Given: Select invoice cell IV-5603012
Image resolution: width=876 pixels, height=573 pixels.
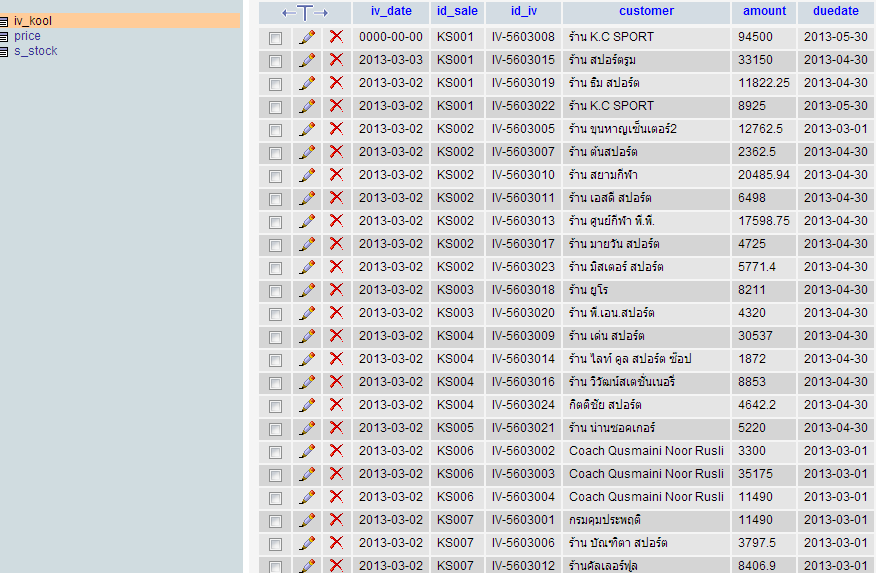Looking at the screenshot, I should tap(523, 565).
